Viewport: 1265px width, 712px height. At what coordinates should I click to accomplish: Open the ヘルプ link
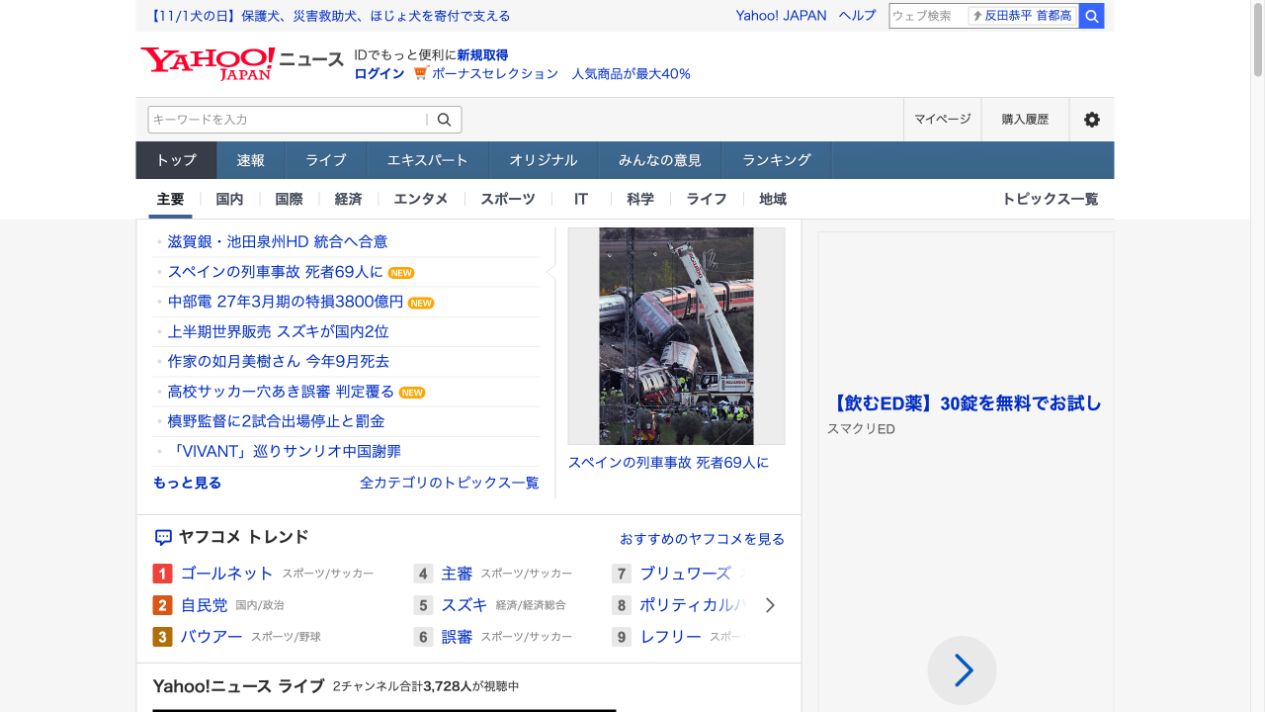point(857,15)
